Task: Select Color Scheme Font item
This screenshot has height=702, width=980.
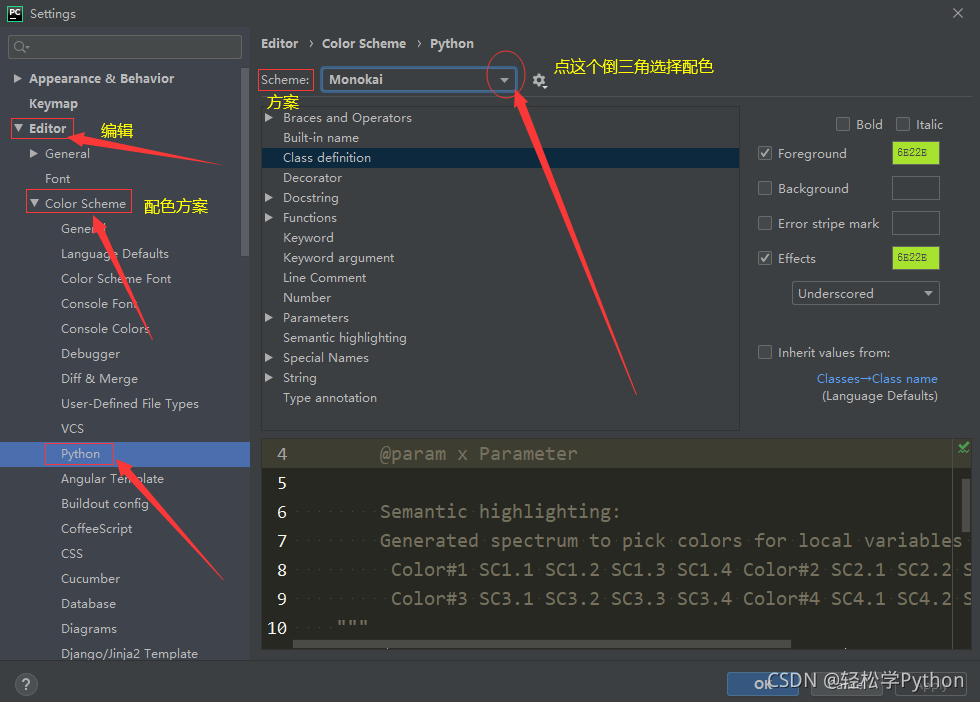Action: click(x=116, y=279)
